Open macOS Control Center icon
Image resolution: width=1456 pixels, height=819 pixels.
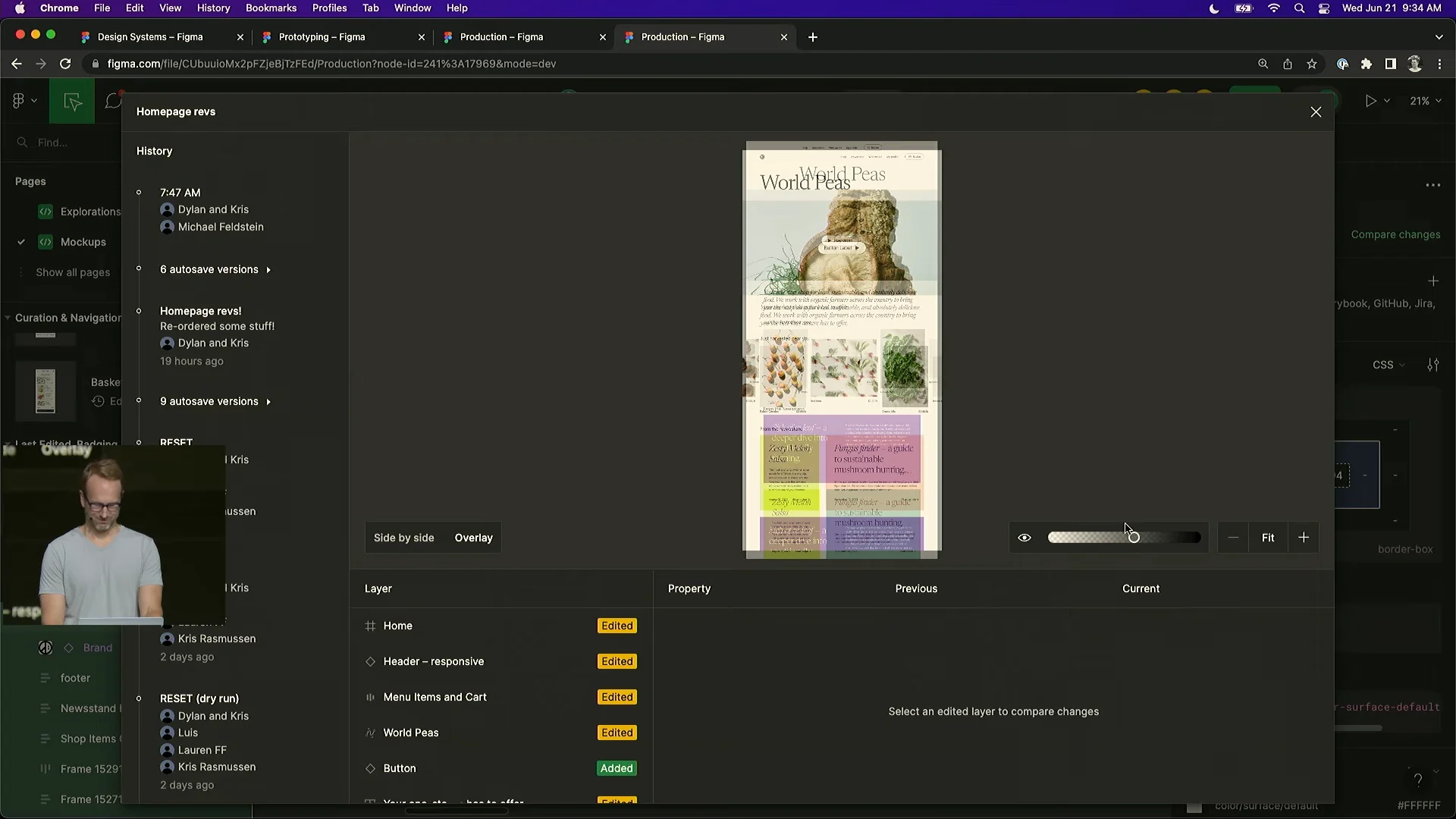(x=1324, y=8)
